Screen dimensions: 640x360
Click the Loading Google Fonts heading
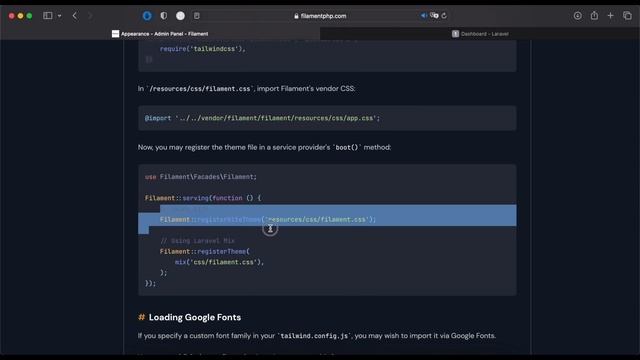[195, 317]
